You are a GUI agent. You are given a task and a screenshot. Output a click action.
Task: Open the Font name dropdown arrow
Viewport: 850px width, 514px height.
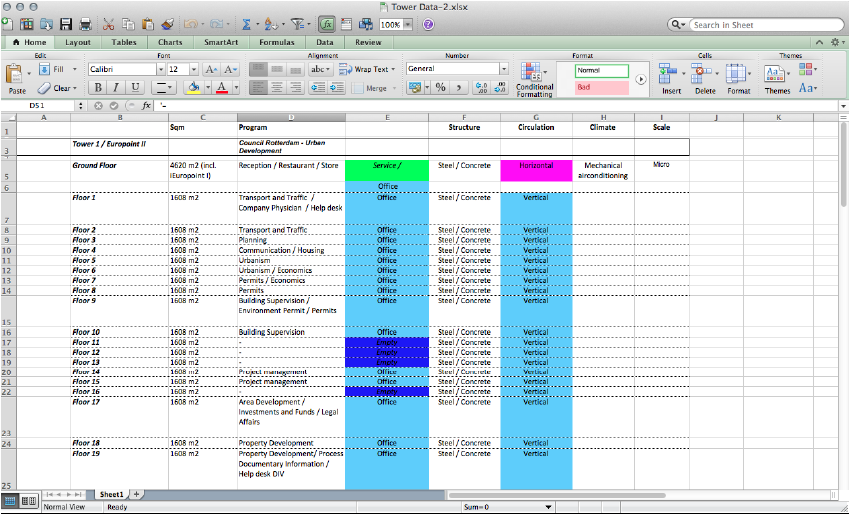click(x=160, y=69)
